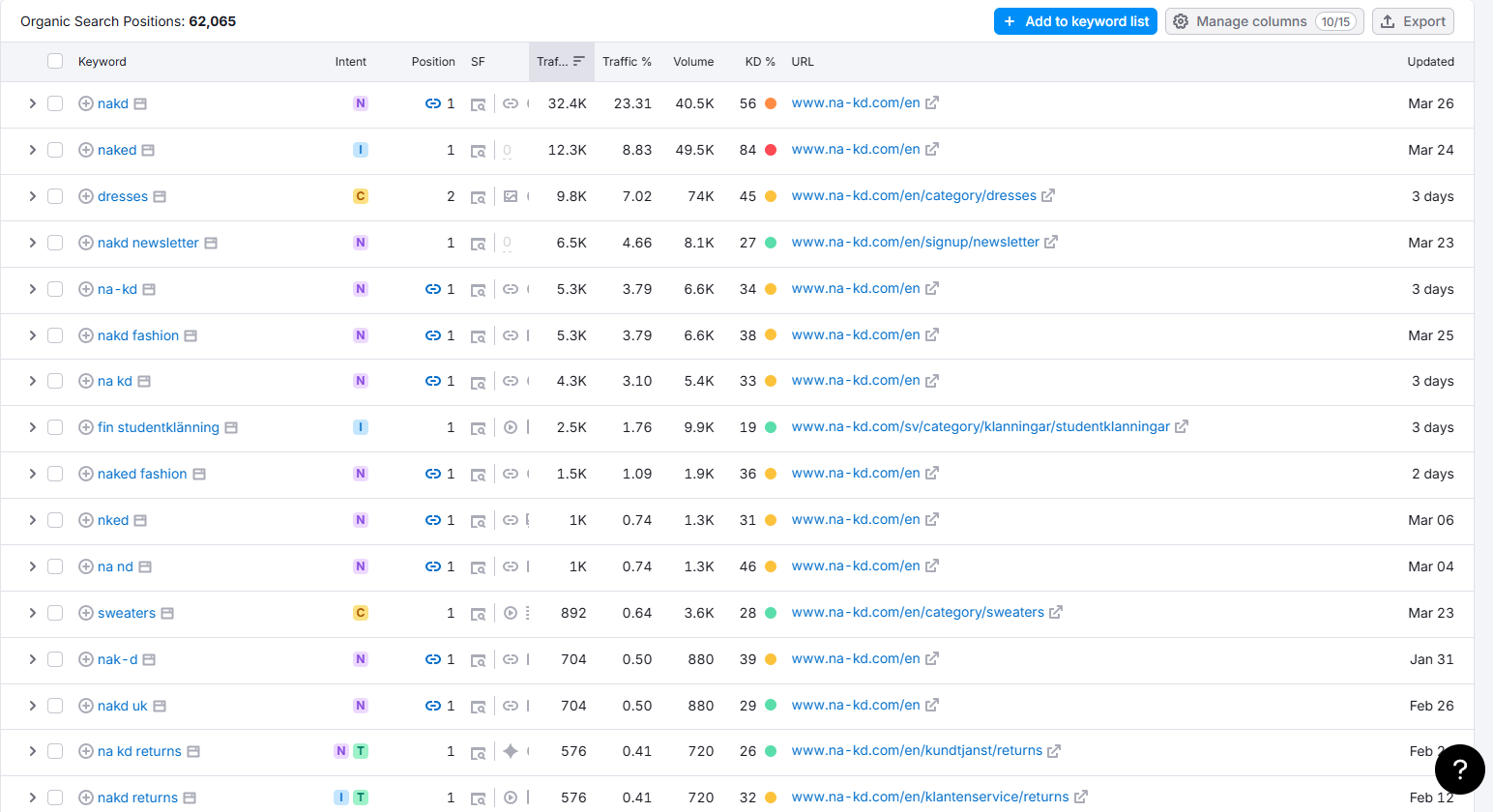
Task: Click SERP view icon in nakd newsletter row
Action: click(478, 244)
